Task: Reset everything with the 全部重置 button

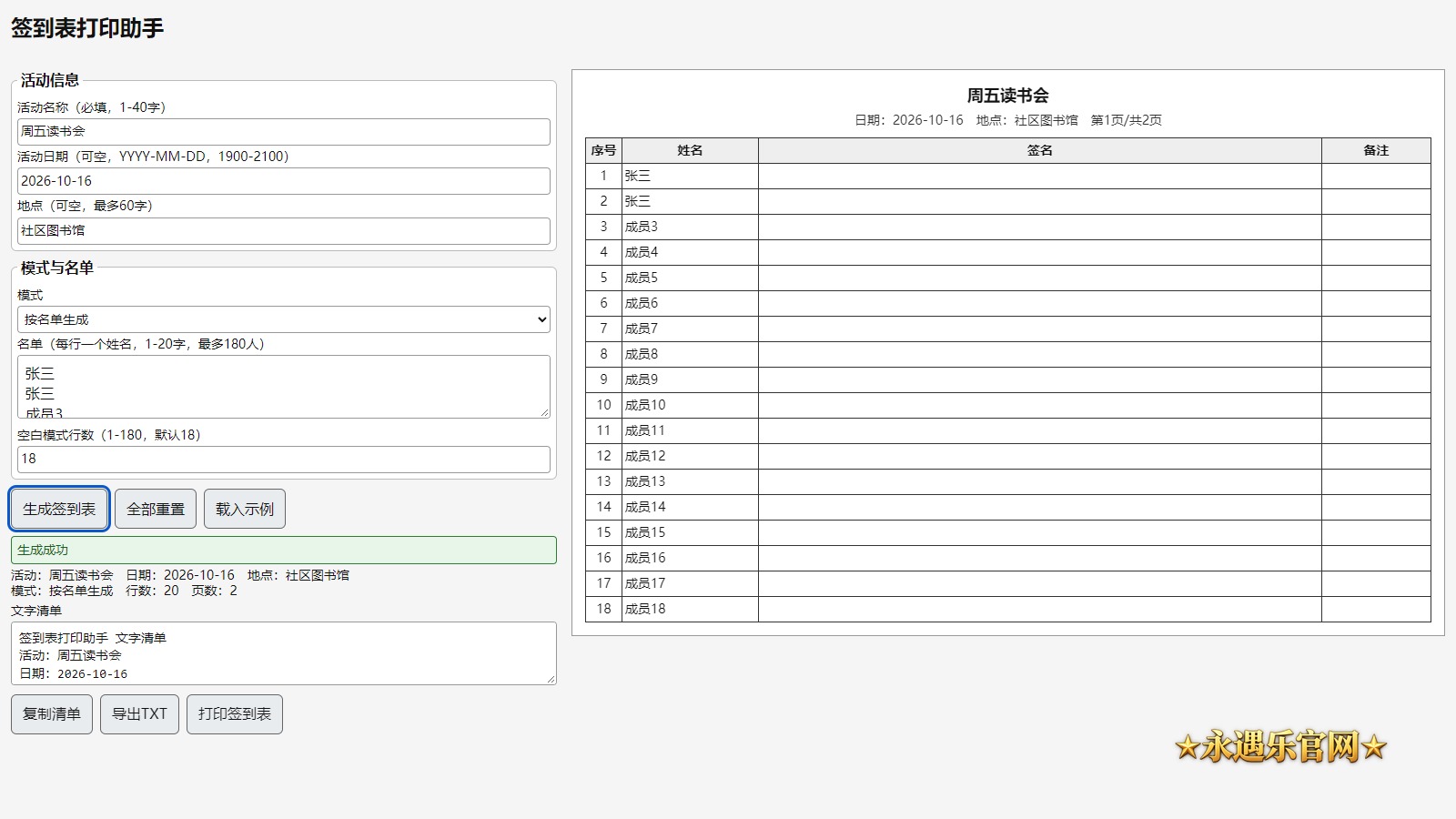Action: (x=156, y=509)
